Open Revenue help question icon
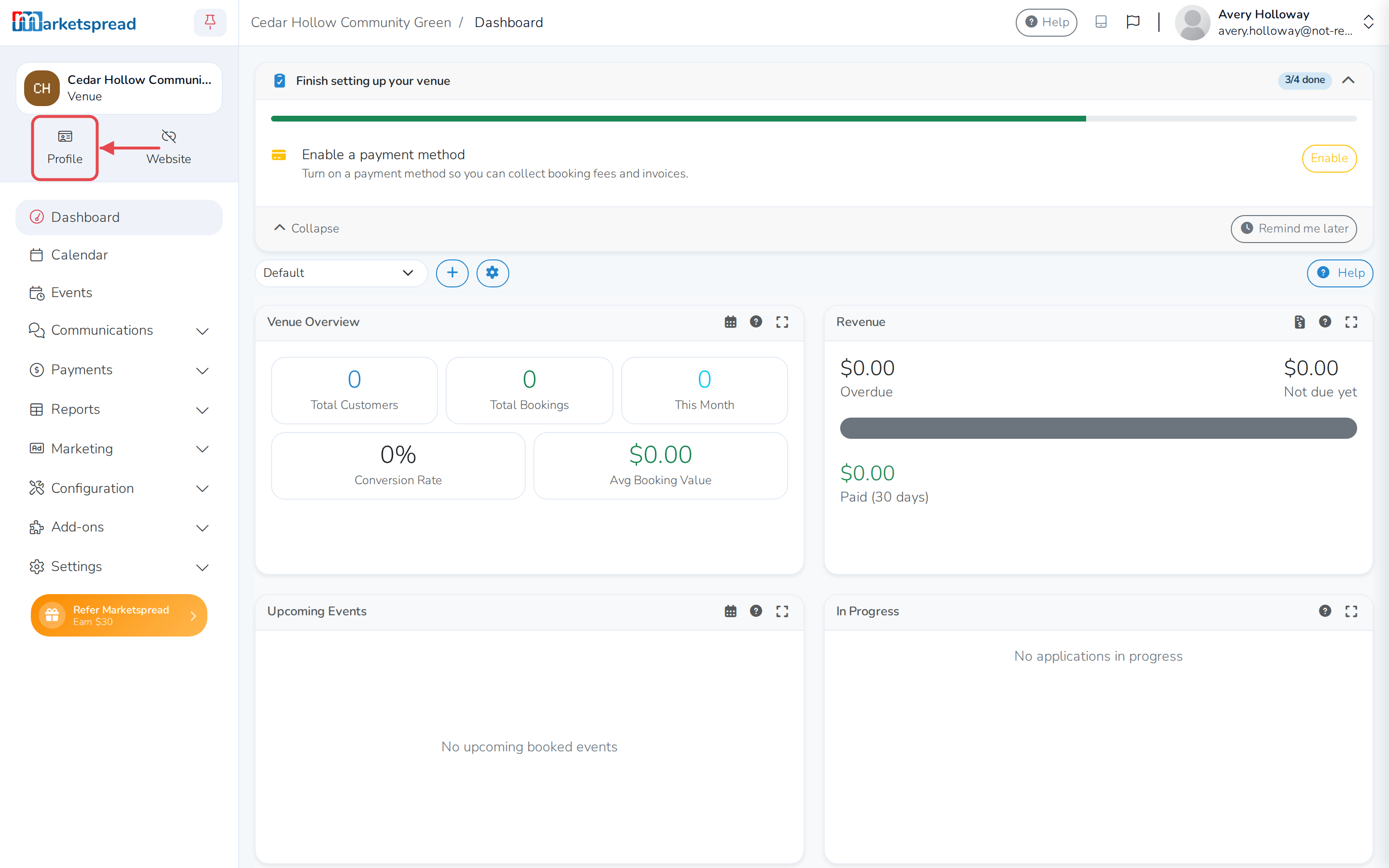Screen dimensions: 1389x868 click(x=1325, y=322)
